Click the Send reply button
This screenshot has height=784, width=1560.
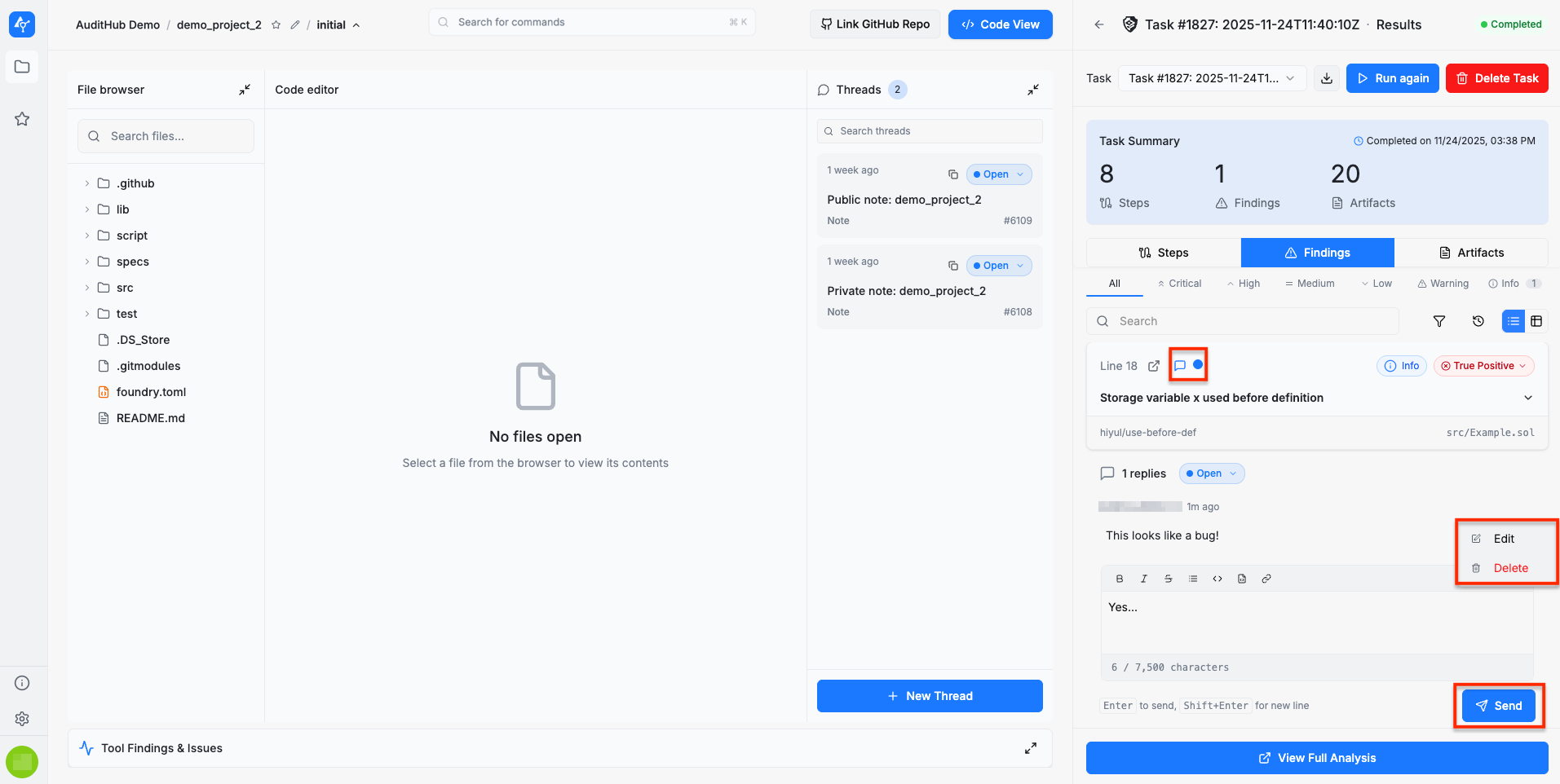(1499, 706)
